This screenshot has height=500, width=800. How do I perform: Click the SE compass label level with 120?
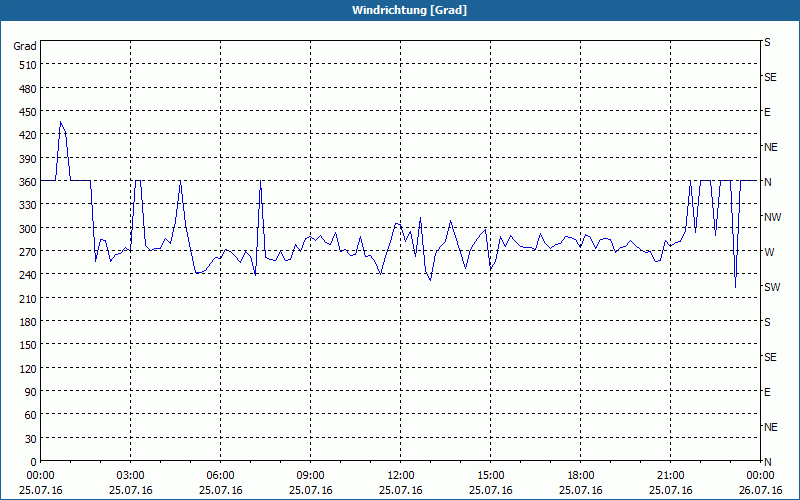770,358
